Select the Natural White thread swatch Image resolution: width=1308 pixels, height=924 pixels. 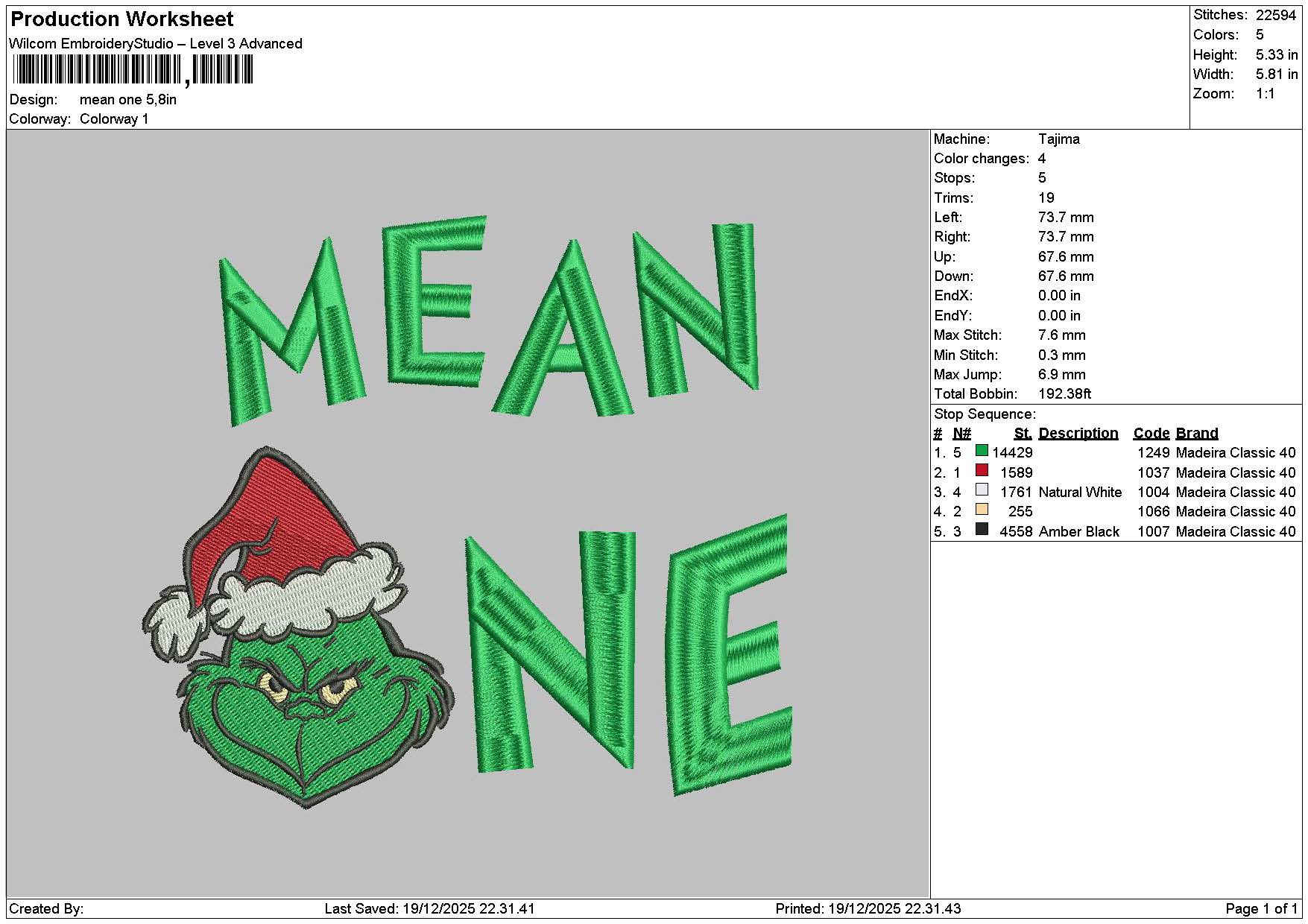tap(982, 490)
